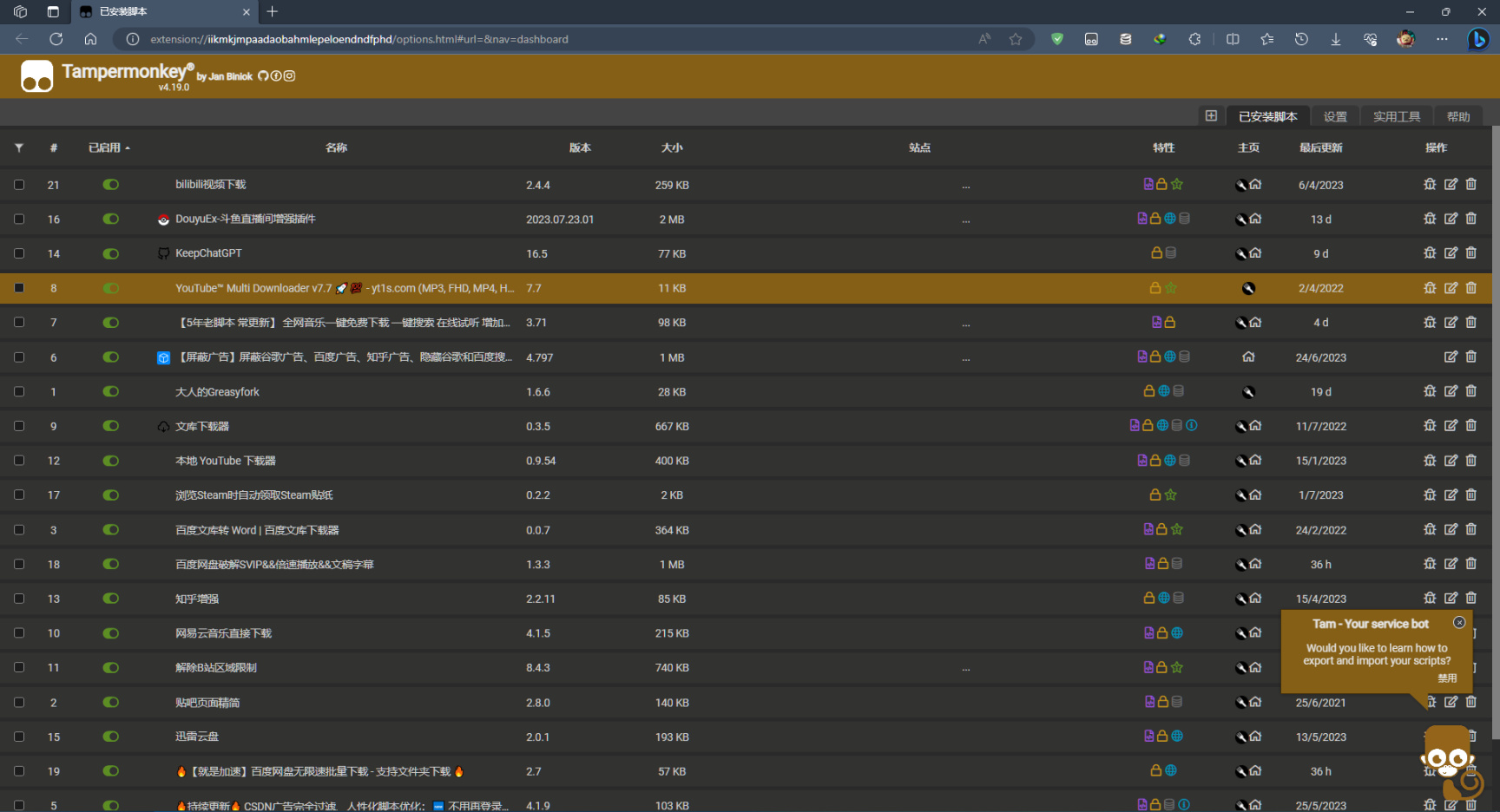The height and width of the screenshot is (812, 1500).
Task: Close the 已安装脚本 browser tab
Action: pos(247,12)
